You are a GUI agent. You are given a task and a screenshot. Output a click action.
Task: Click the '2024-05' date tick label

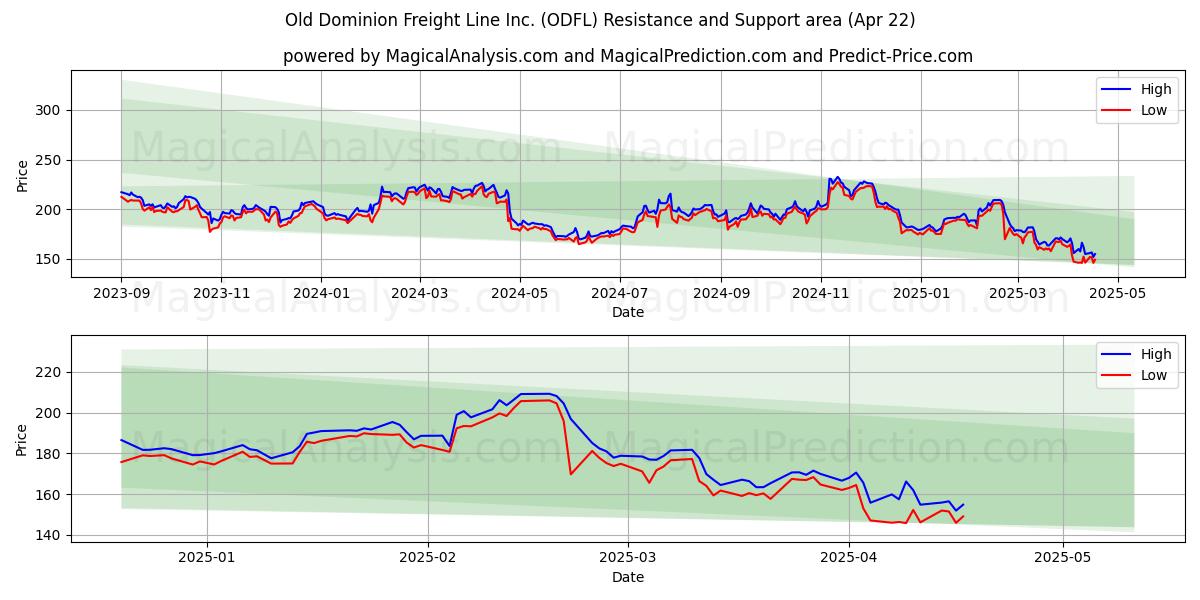coord(520,294)
